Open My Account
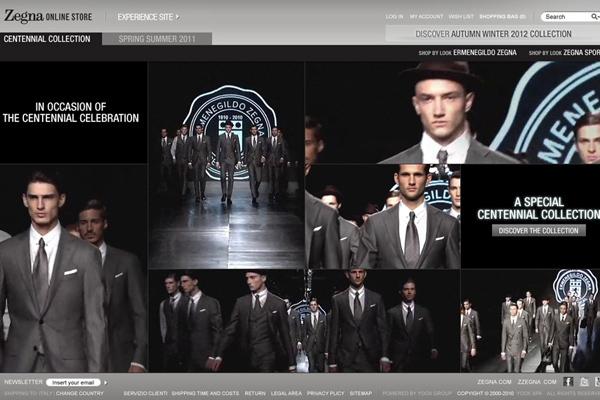600x400 pixels. (426, 16)
